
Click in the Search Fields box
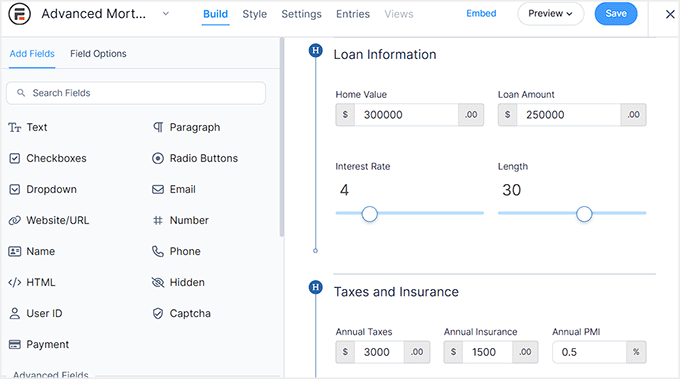pyautogui.click(x=136, y=93)
